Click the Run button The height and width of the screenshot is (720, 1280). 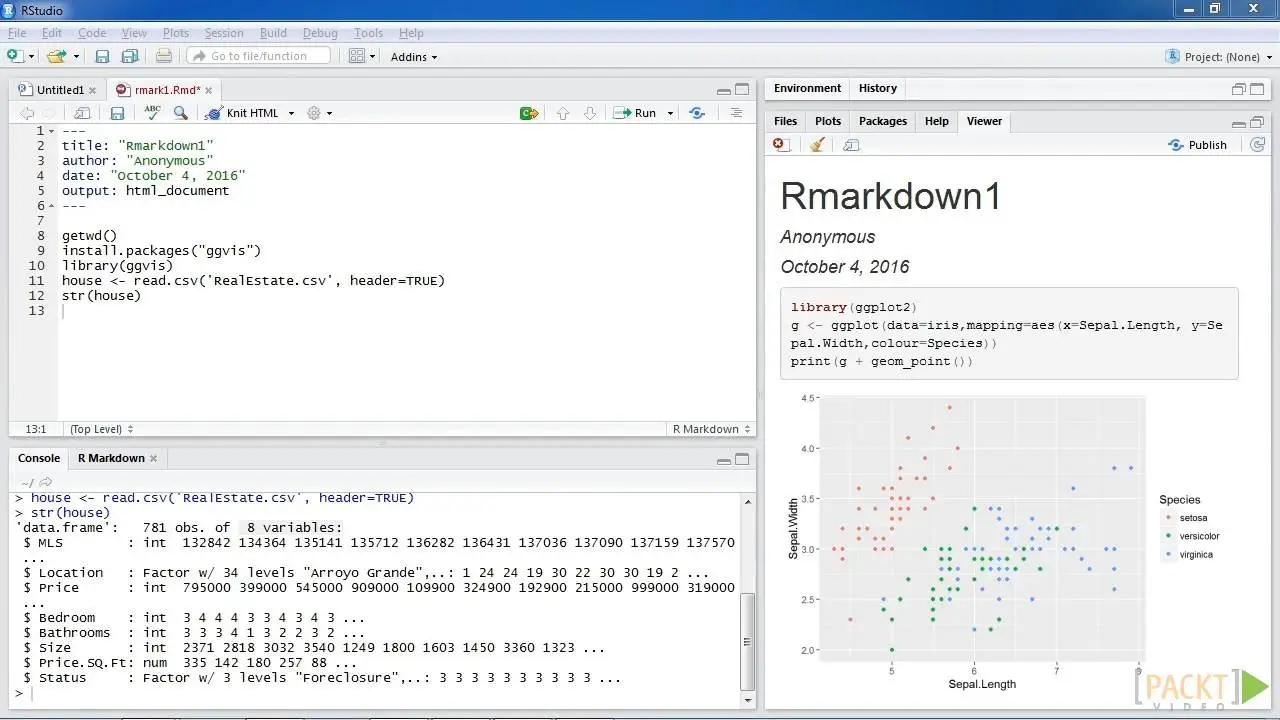[x=635, y=113]
